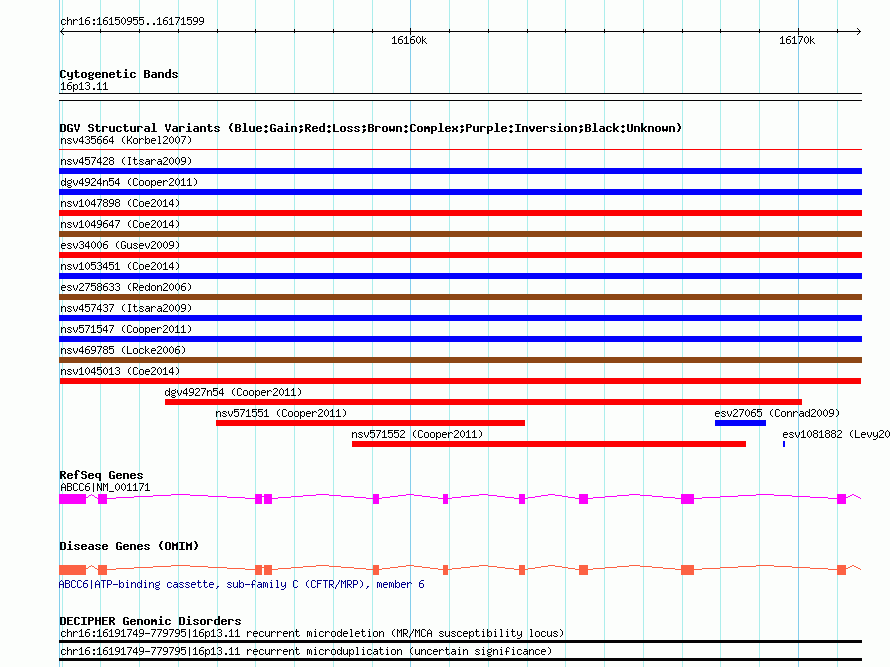The height and width of the screenshot is (667, 890).
Task: Click the 16p13.11 recurrent microdeletion entry
Action: (x=312, y=634)
